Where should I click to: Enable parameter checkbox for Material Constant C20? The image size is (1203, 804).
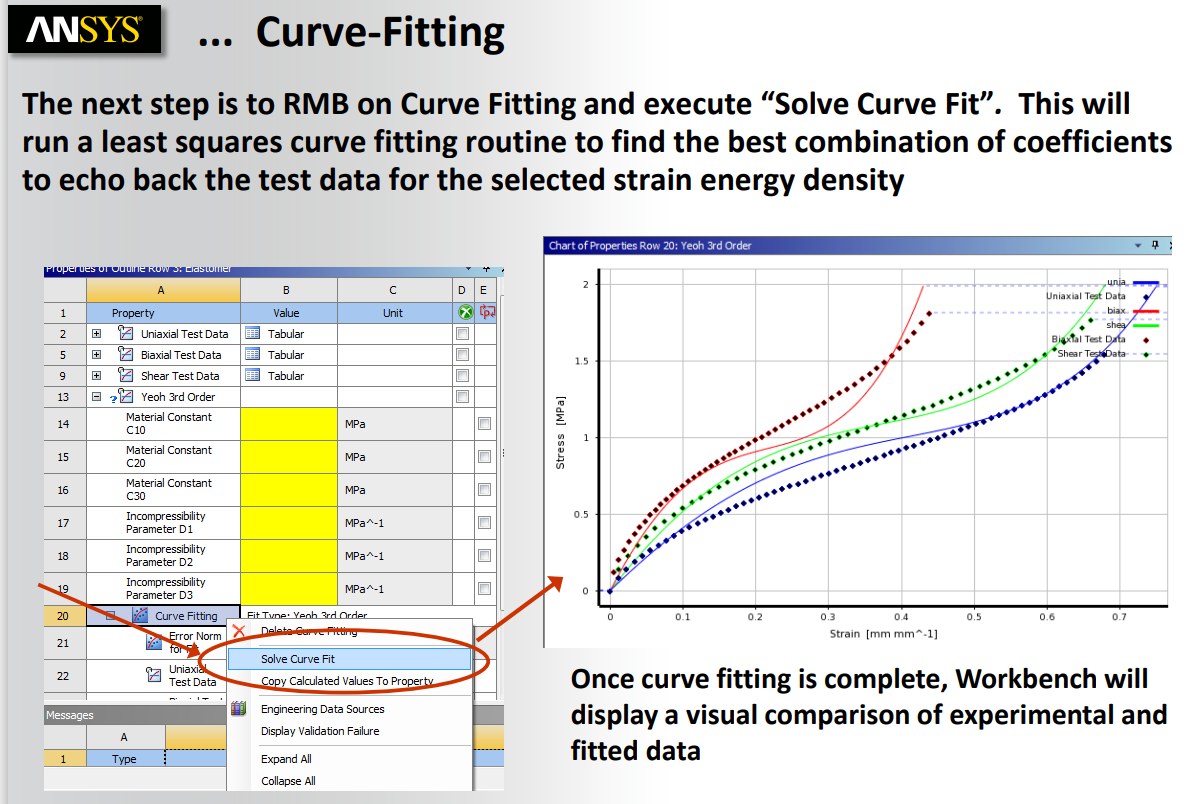click(485, 457)
